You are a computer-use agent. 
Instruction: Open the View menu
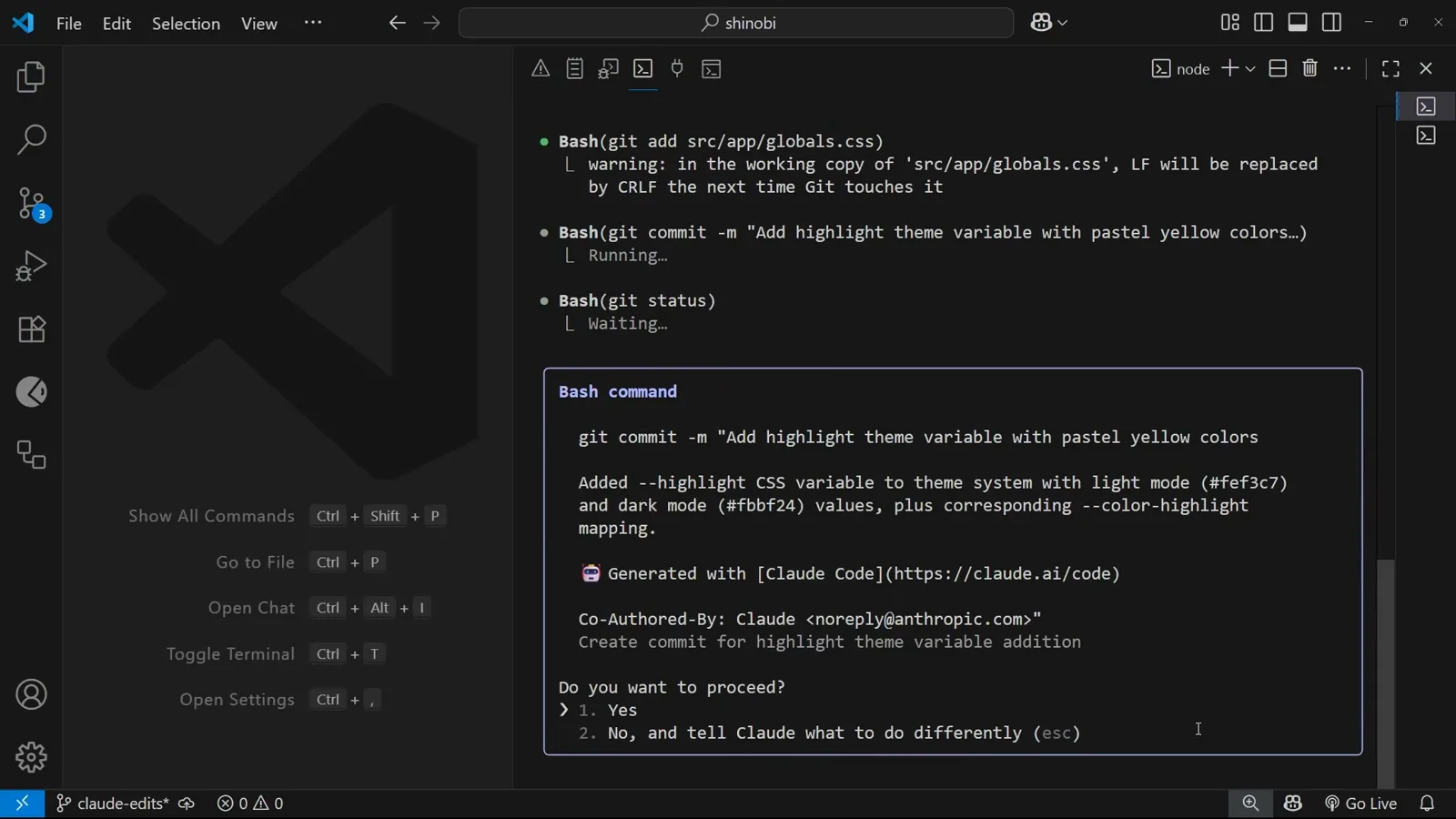259,23
